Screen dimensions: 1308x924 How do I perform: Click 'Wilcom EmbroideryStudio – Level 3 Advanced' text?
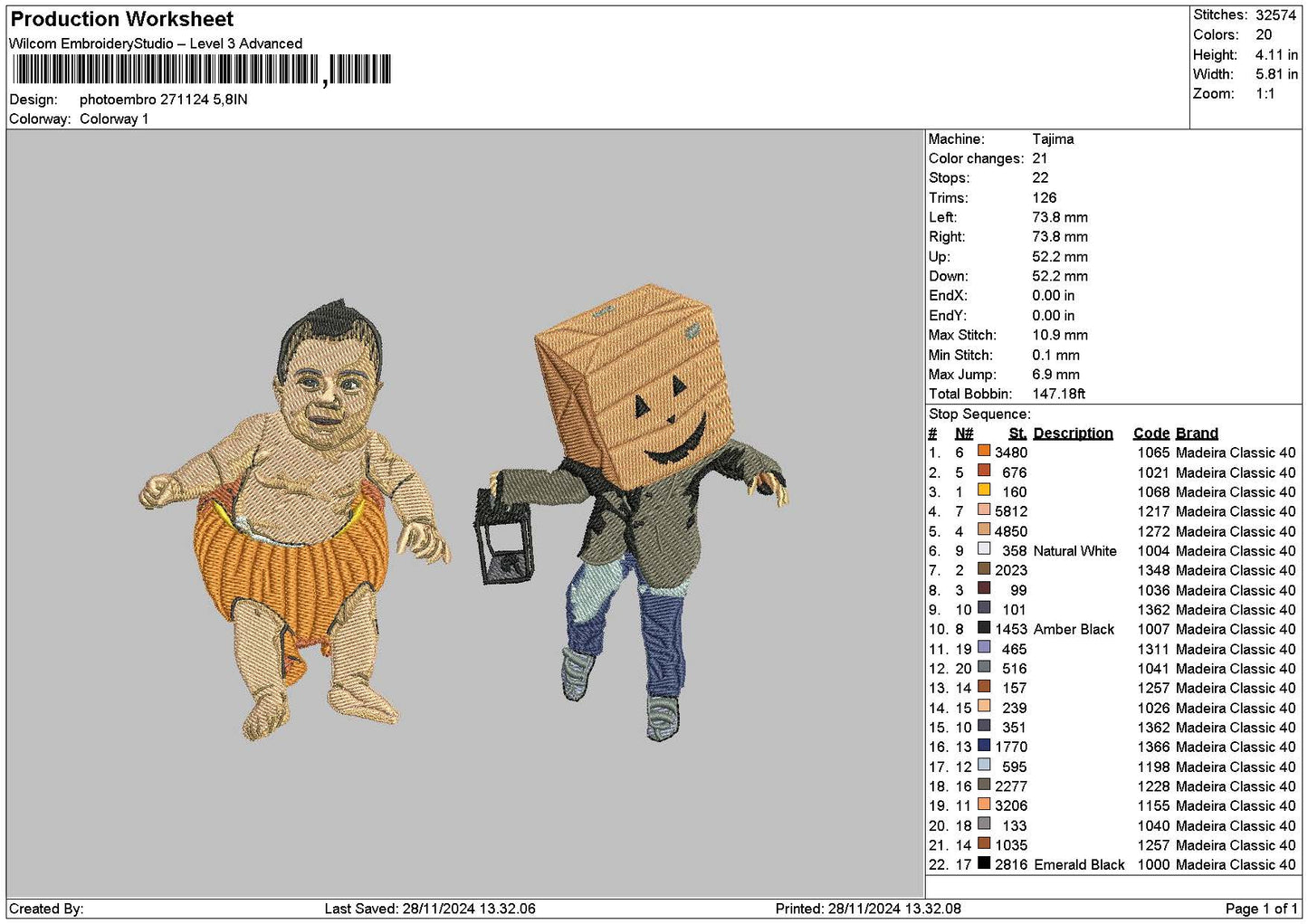coord(156,43)
